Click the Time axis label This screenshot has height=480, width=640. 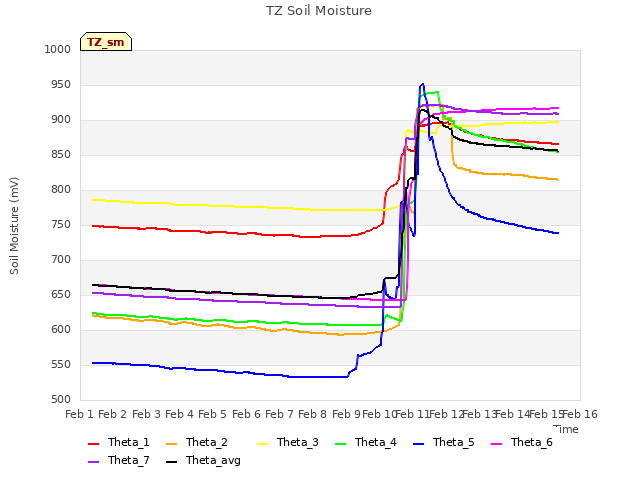click(x=566, y=429)
